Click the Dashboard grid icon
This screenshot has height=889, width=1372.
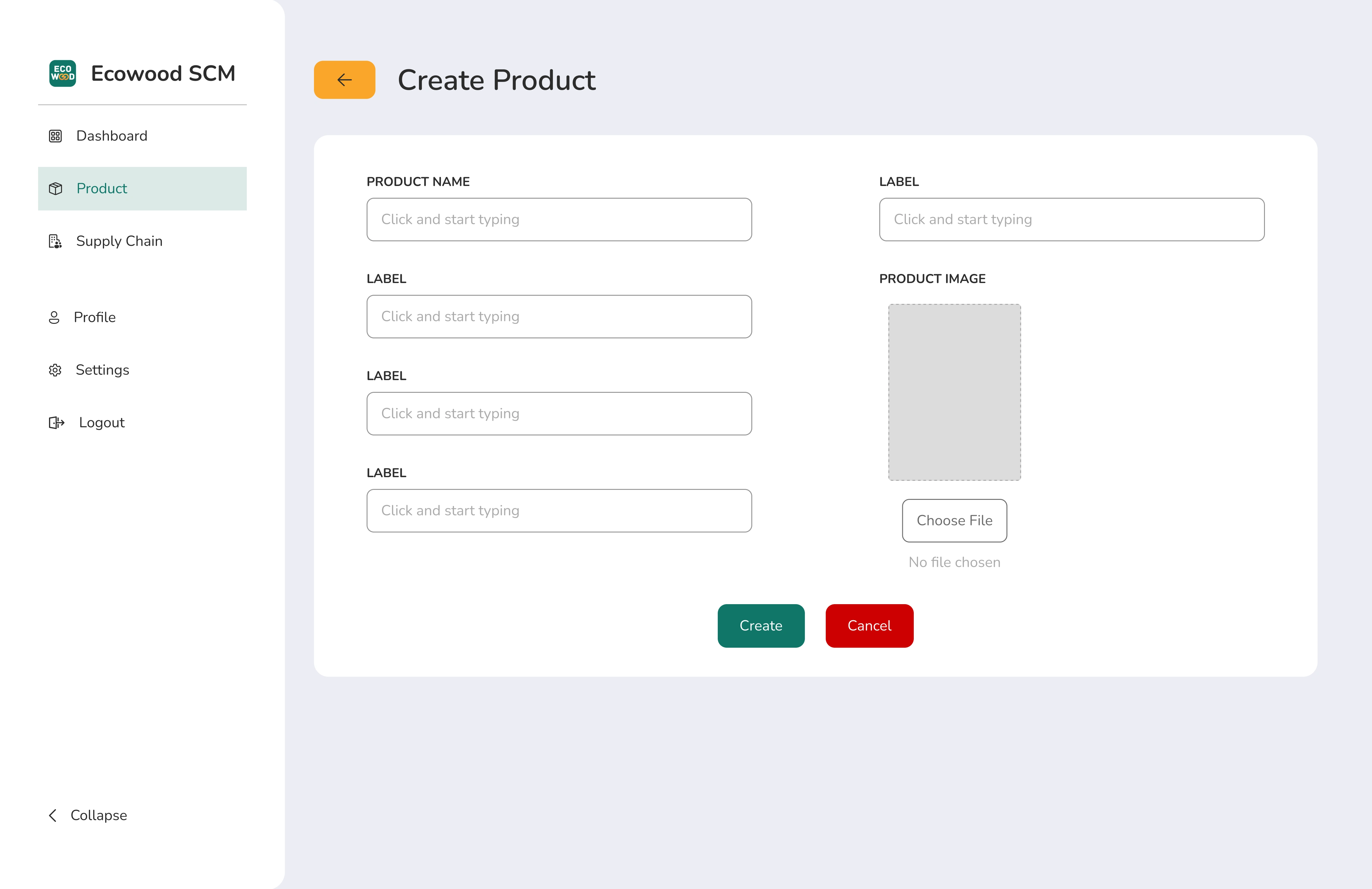click(x=55, y=136)
